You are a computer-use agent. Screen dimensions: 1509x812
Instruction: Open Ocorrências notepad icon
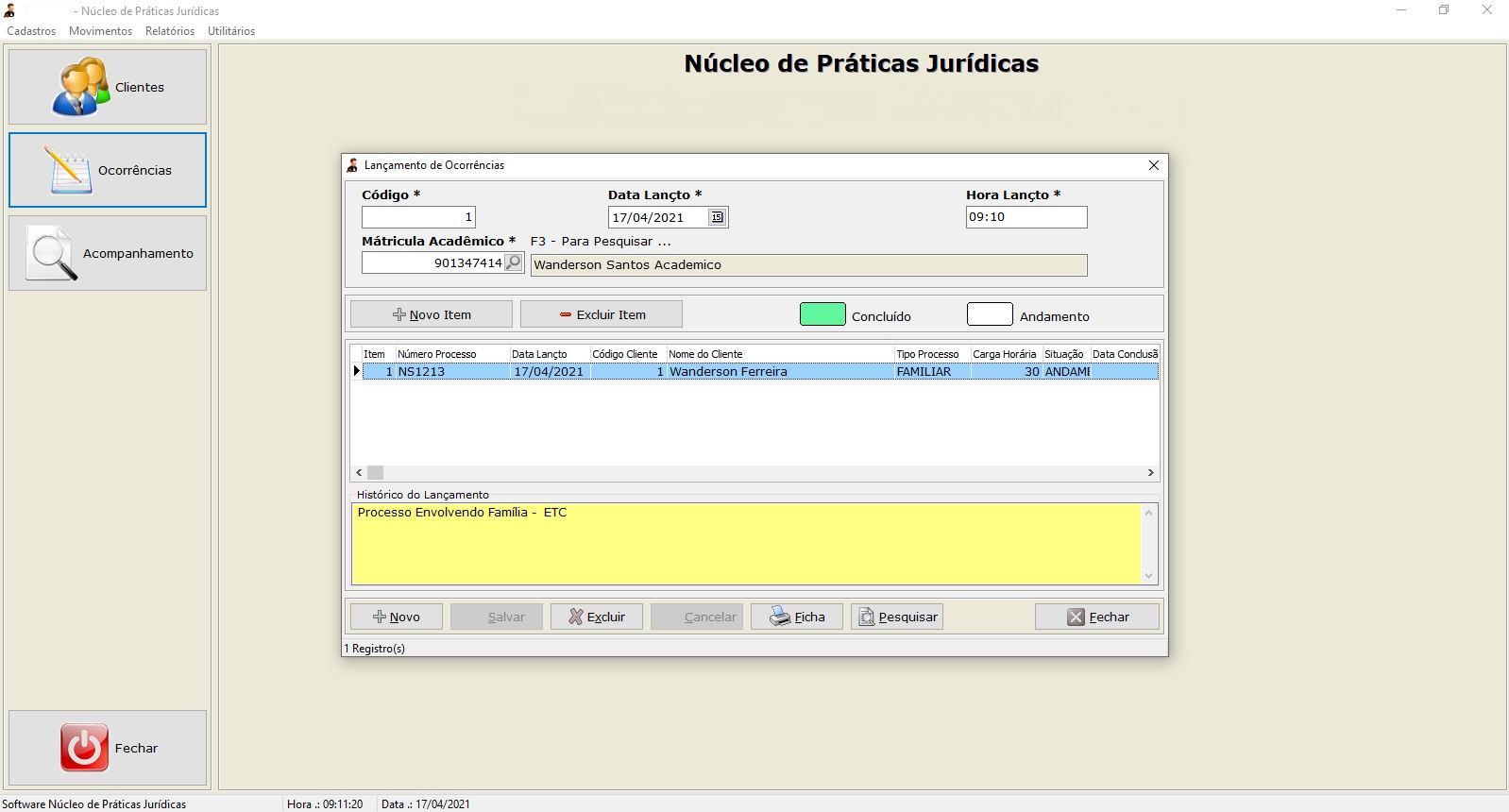(x=68, y=170)
